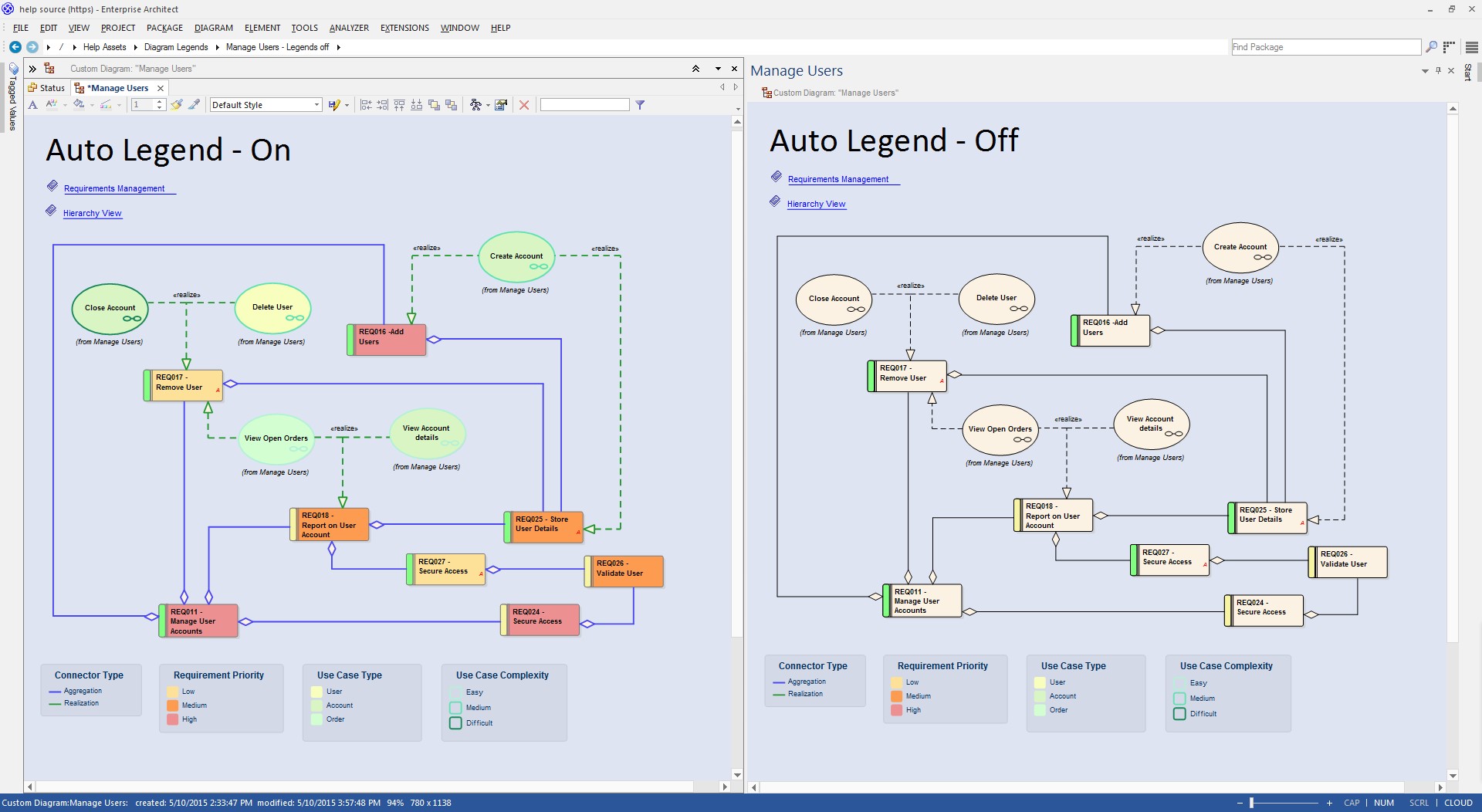Open the right Manage Users panel menu arrow
Viewport: 1482px width, 812px height.
[1425, 71]
